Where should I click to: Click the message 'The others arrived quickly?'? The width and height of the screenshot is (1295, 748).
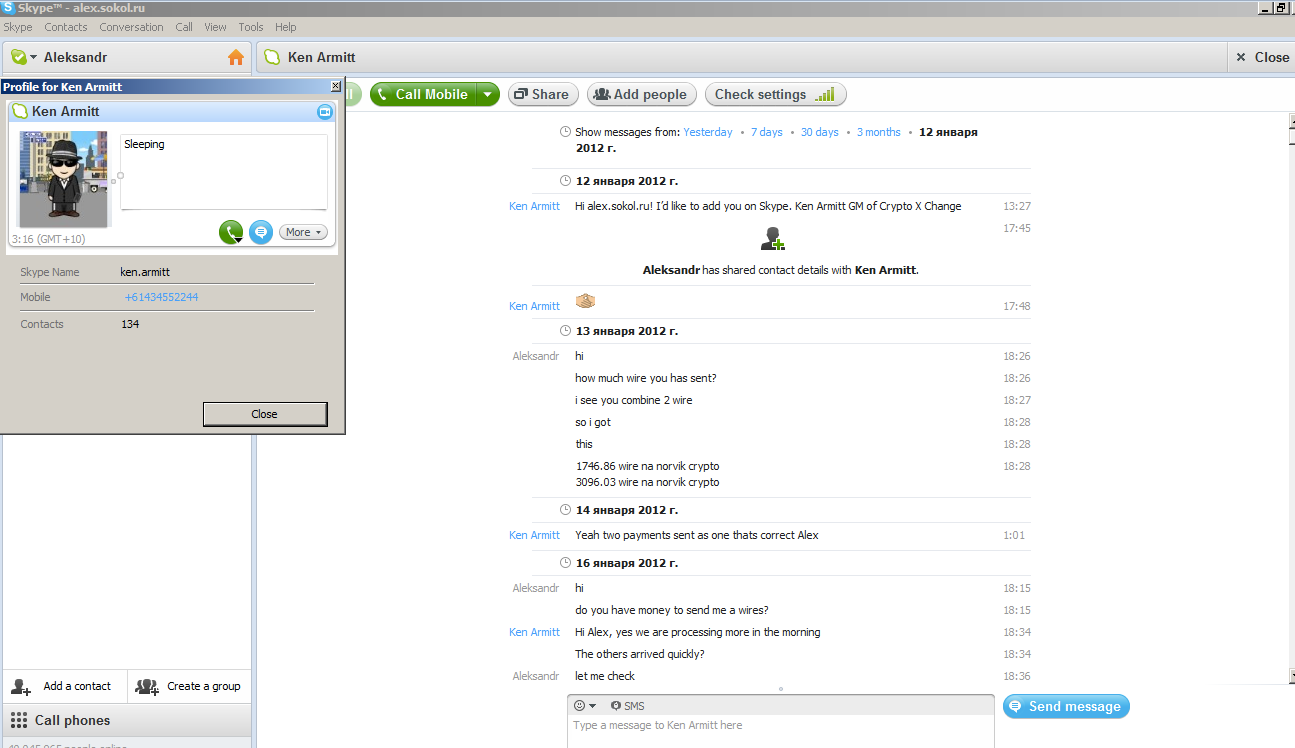pos(640,654)
